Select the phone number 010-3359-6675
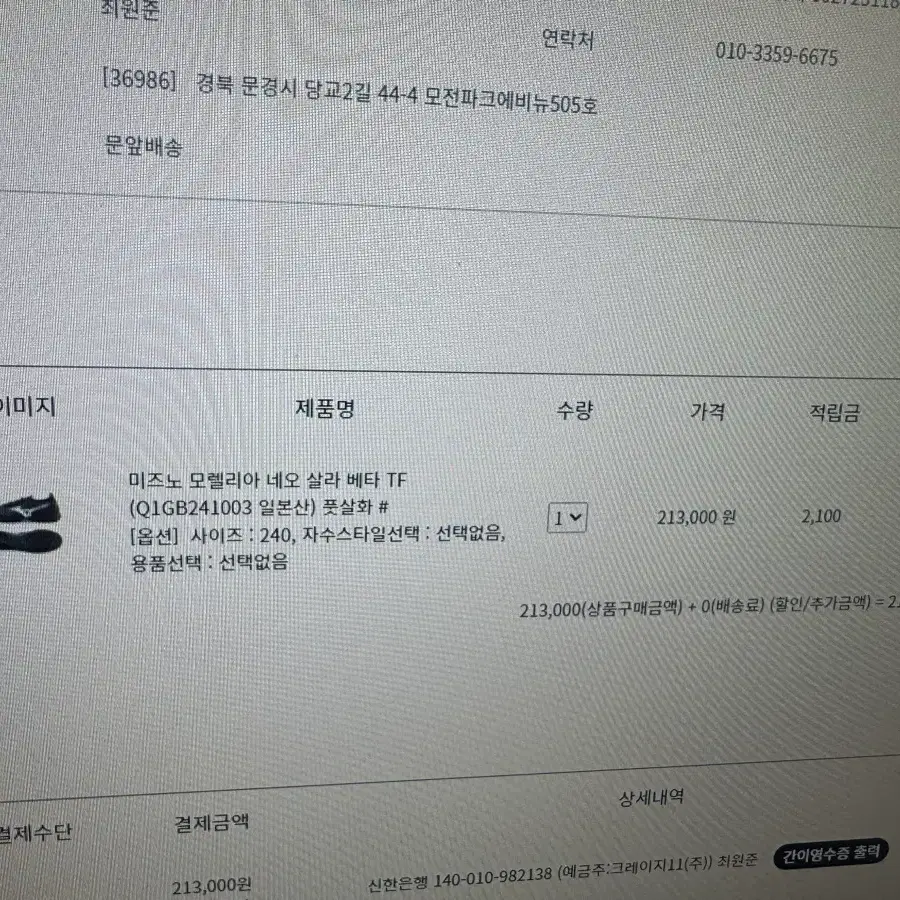The height and width of the screenshot is (900, 900). [x=776, y=55]
